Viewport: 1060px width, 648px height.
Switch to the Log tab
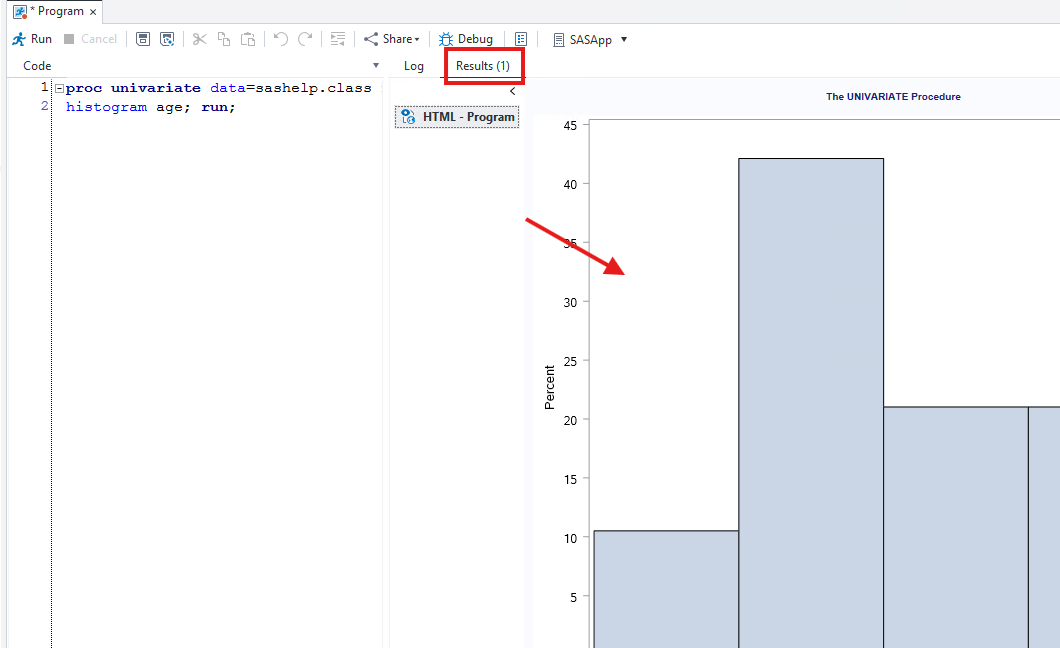414,65
